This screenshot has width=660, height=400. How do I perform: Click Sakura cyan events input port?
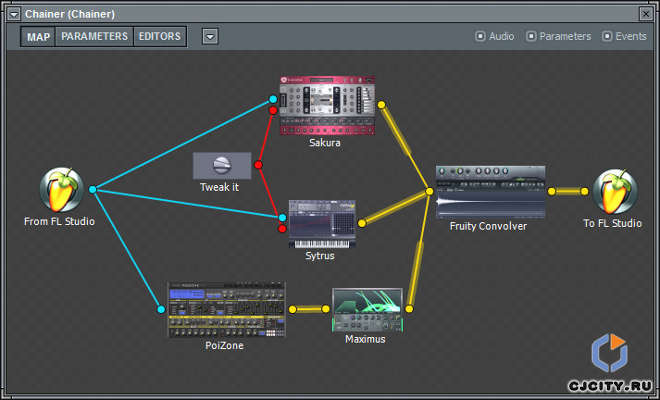[x=273, y=99]
